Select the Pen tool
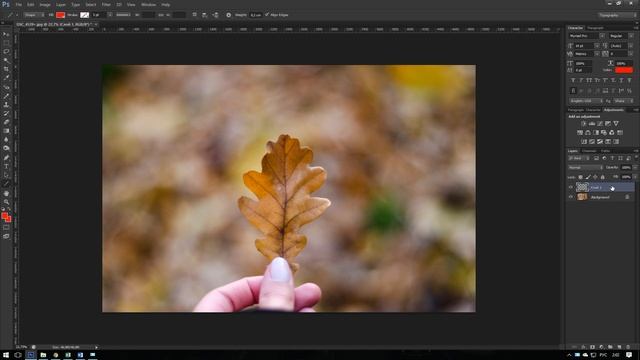Screen dimensions: 640x360 [6, 158]
